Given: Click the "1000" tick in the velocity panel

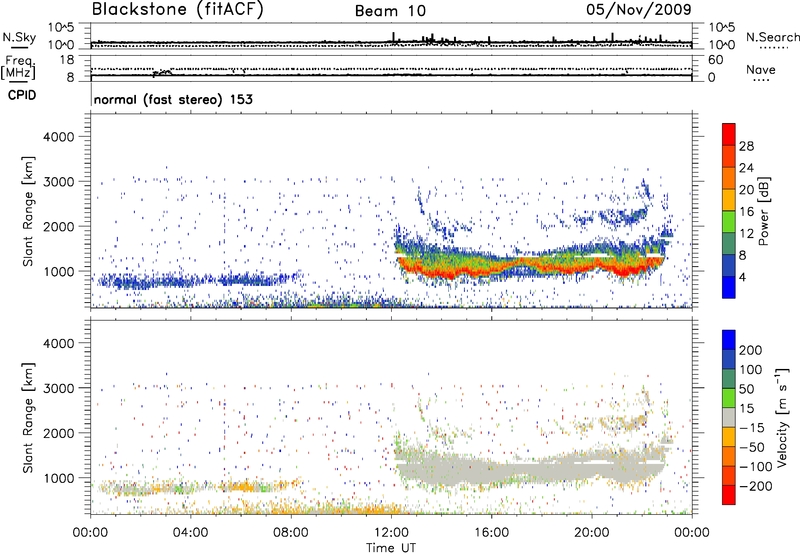Looking at the screenshot, I should (59, 477).
